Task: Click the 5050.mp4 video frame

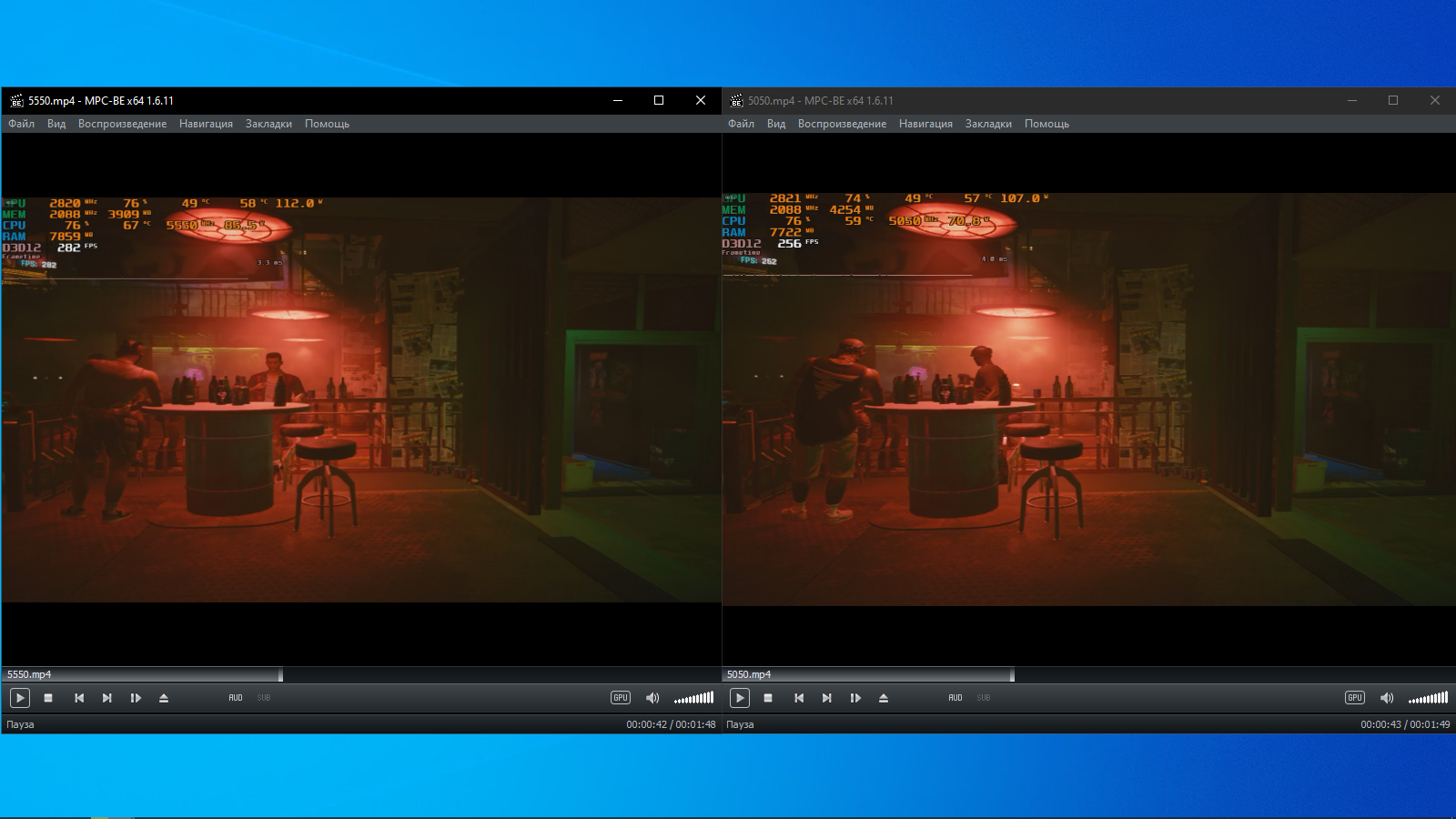Action: click(x=1089, y=399)
